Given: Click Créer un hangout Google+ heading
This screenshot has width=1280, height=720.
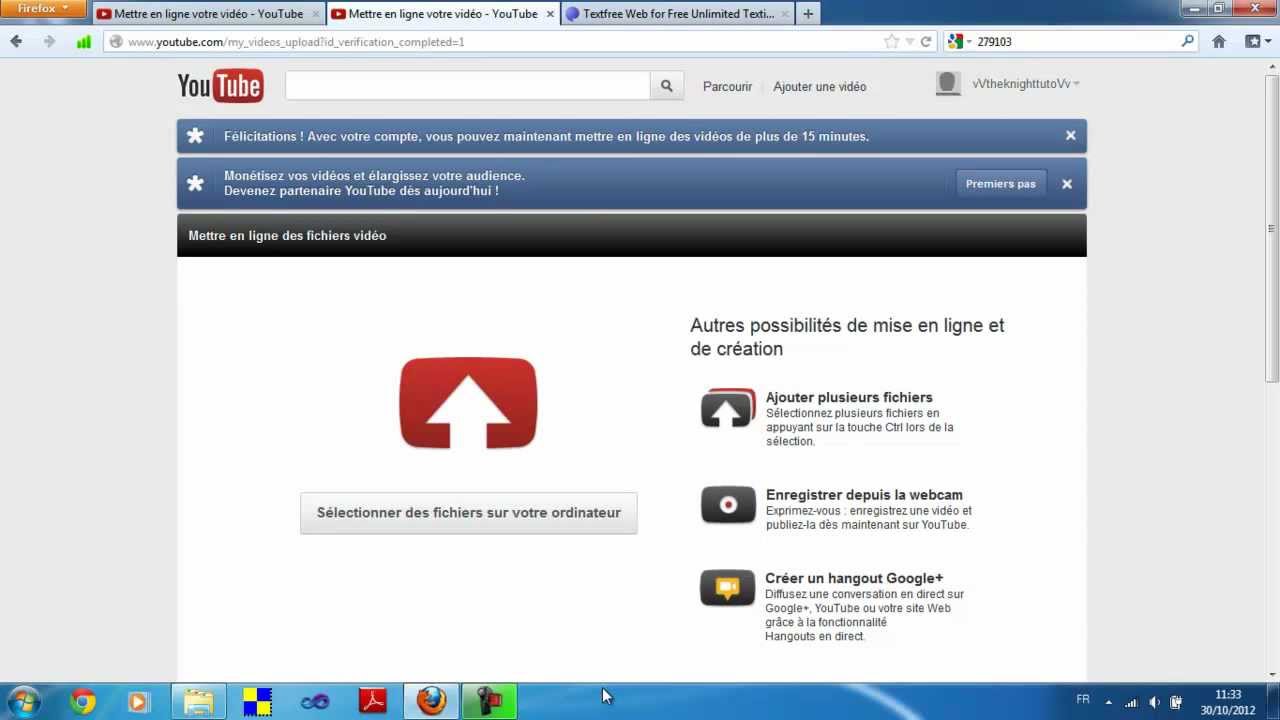Looking at the screenshot, I should (x=854, y=578).
